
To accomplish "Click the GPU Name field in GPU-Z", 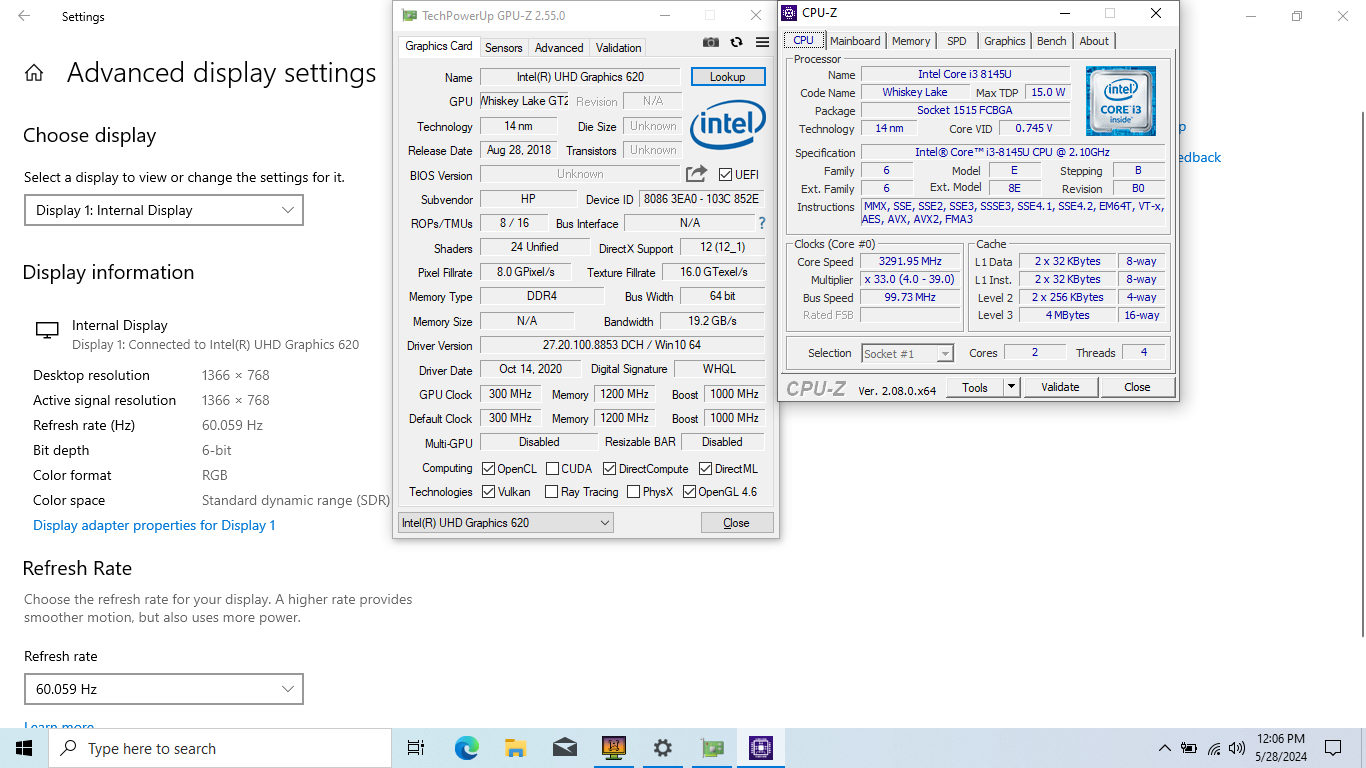I will click(580, 77).
